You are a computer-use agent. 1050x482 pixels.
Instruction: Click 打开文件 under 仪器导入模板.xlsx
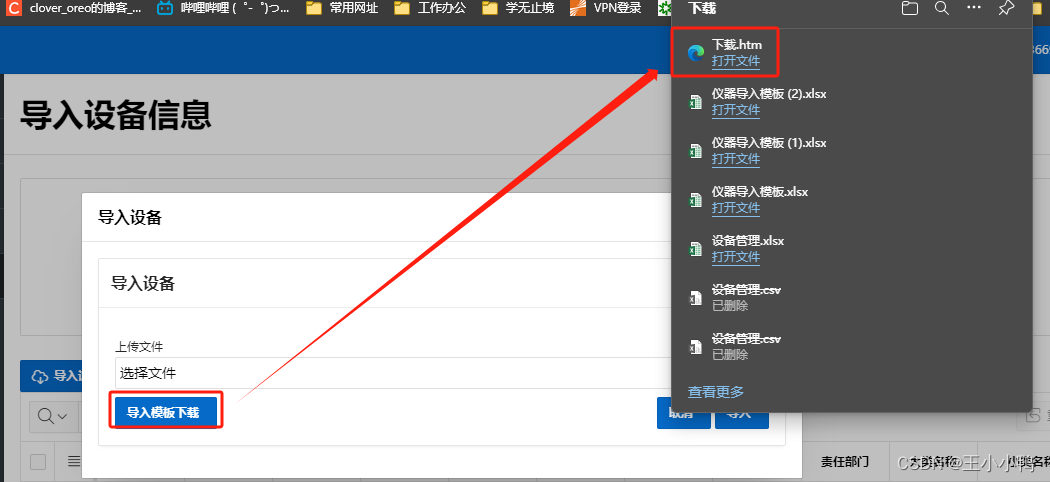[x=735, y=208]
